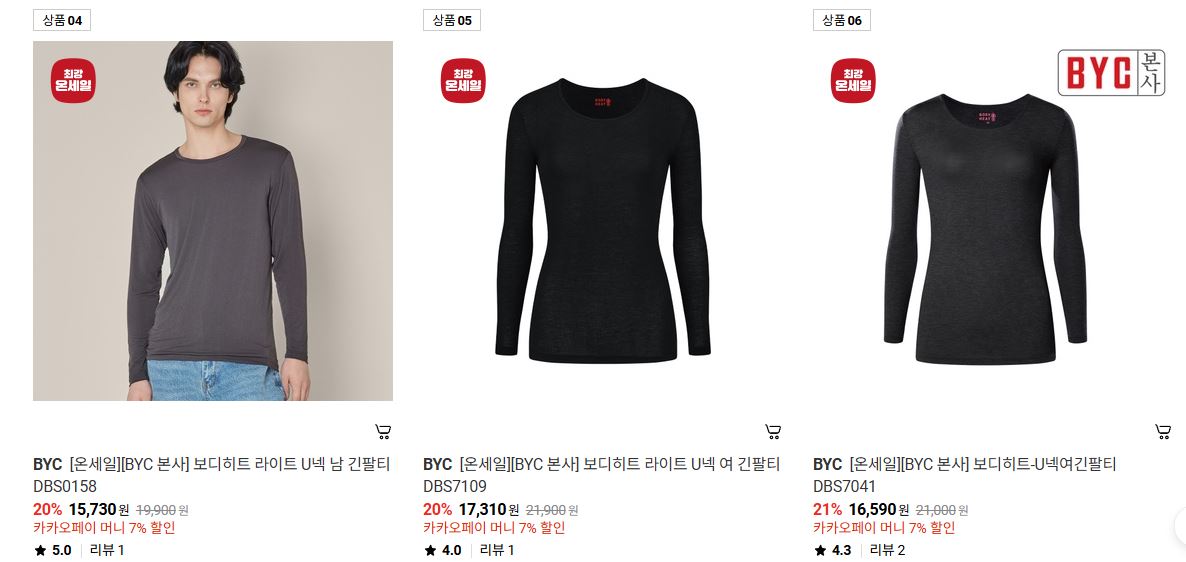The height and width of the screenshot is (562, 1186).
Task: Click the BYC brand name on product 06
Action: tap(827, 464)
